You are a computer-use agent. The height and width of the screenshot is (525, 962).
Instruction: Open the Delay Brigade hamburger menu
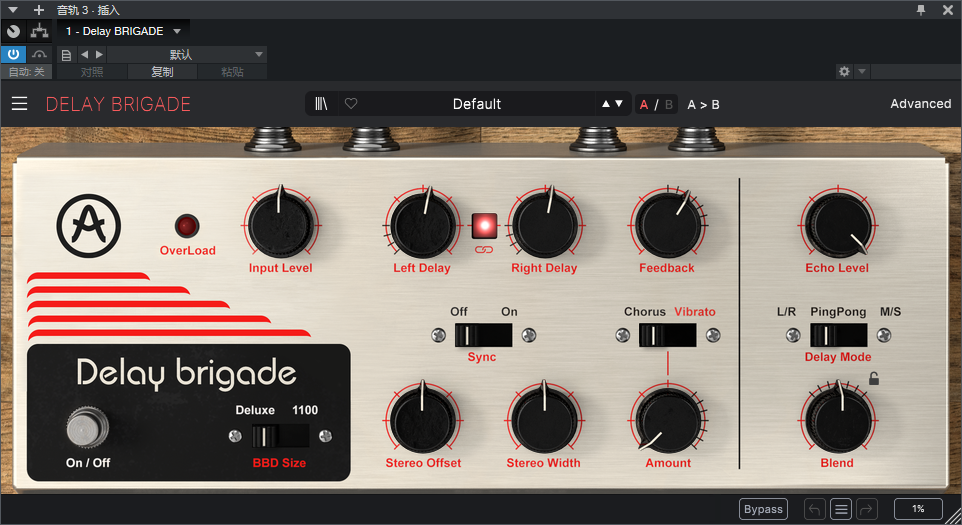20,104
